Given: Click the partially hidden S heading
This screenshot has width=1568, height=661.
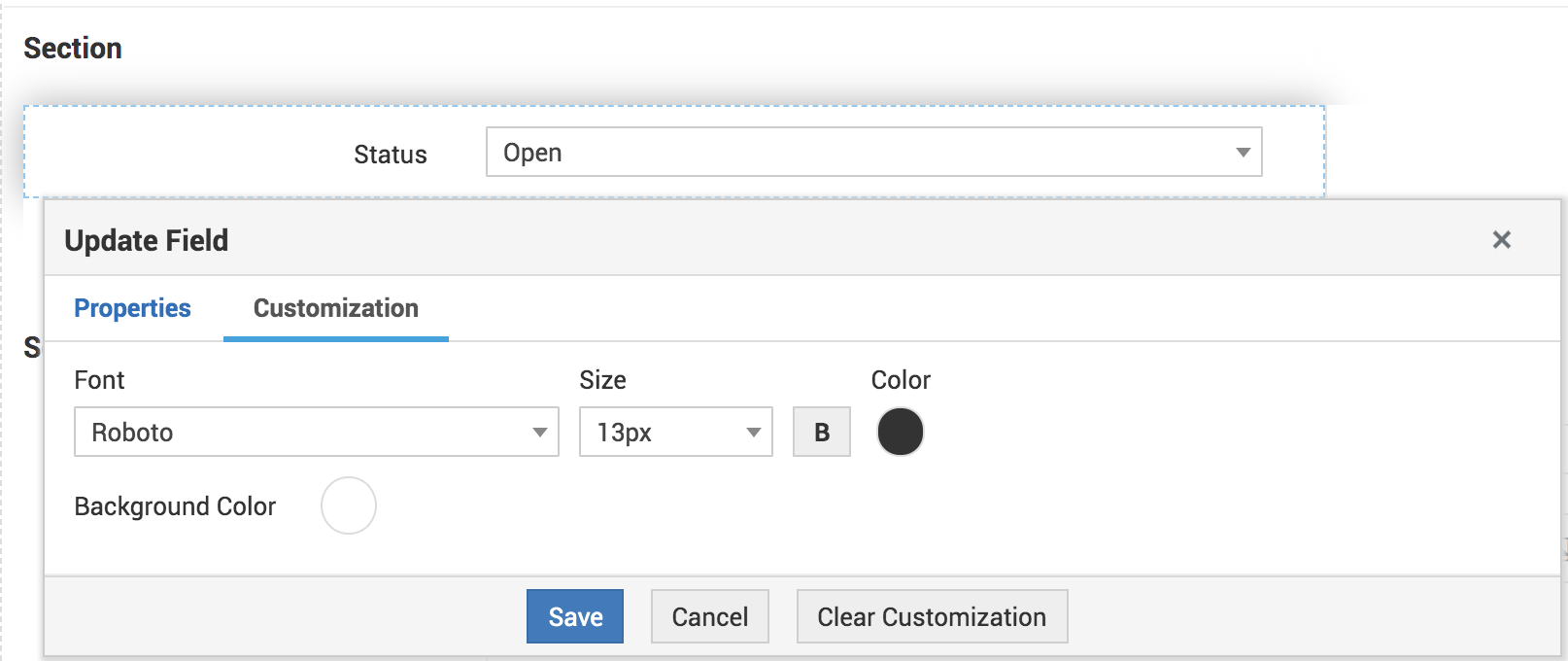Looking at the screenshot, I should pyautogui.click(x=32, y=348).
